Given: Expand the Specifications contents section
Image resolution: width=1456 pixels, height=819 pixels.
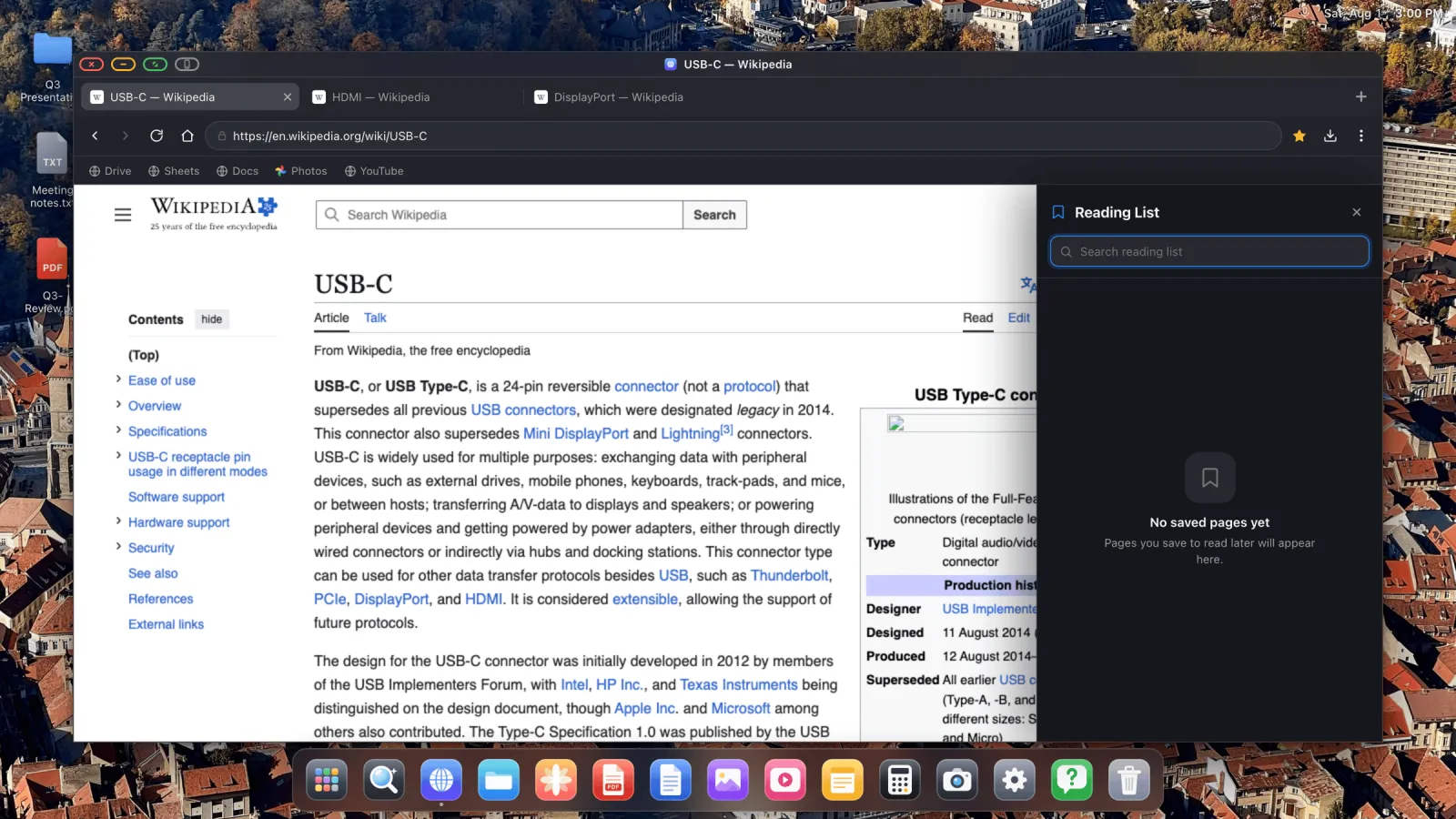Looking at the screenshot, I should click(x=118, y=430).
